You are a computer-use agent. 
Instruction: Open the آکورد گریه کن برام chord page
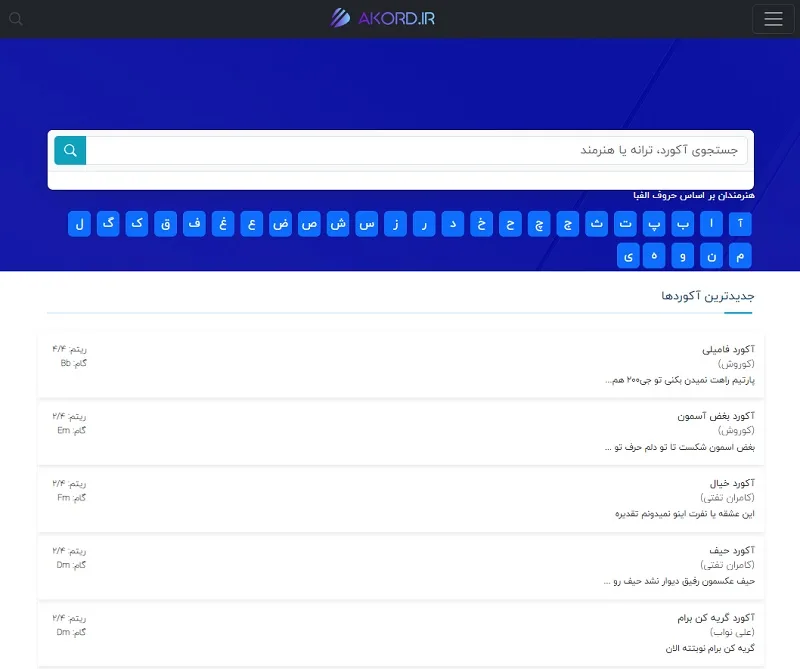716,617
